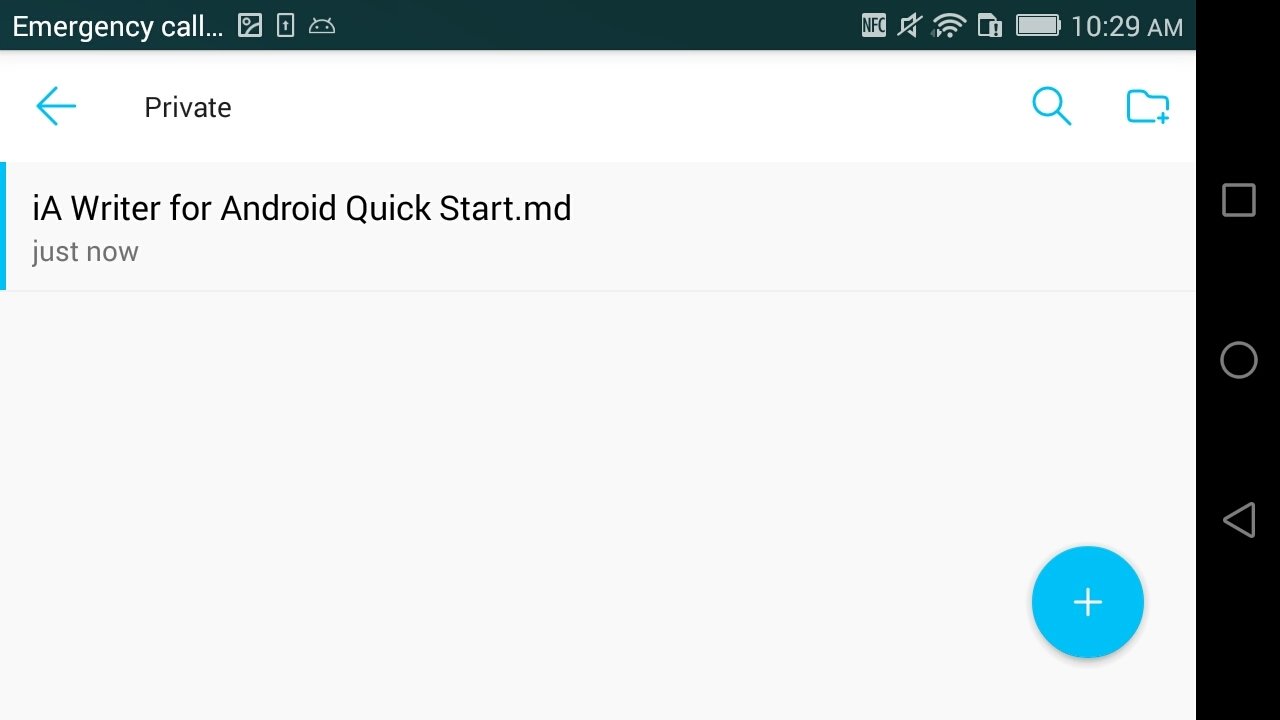Tap the SIM card alert icon
The height and width of the screenshot is (720, 1280).
pos(990,26)
